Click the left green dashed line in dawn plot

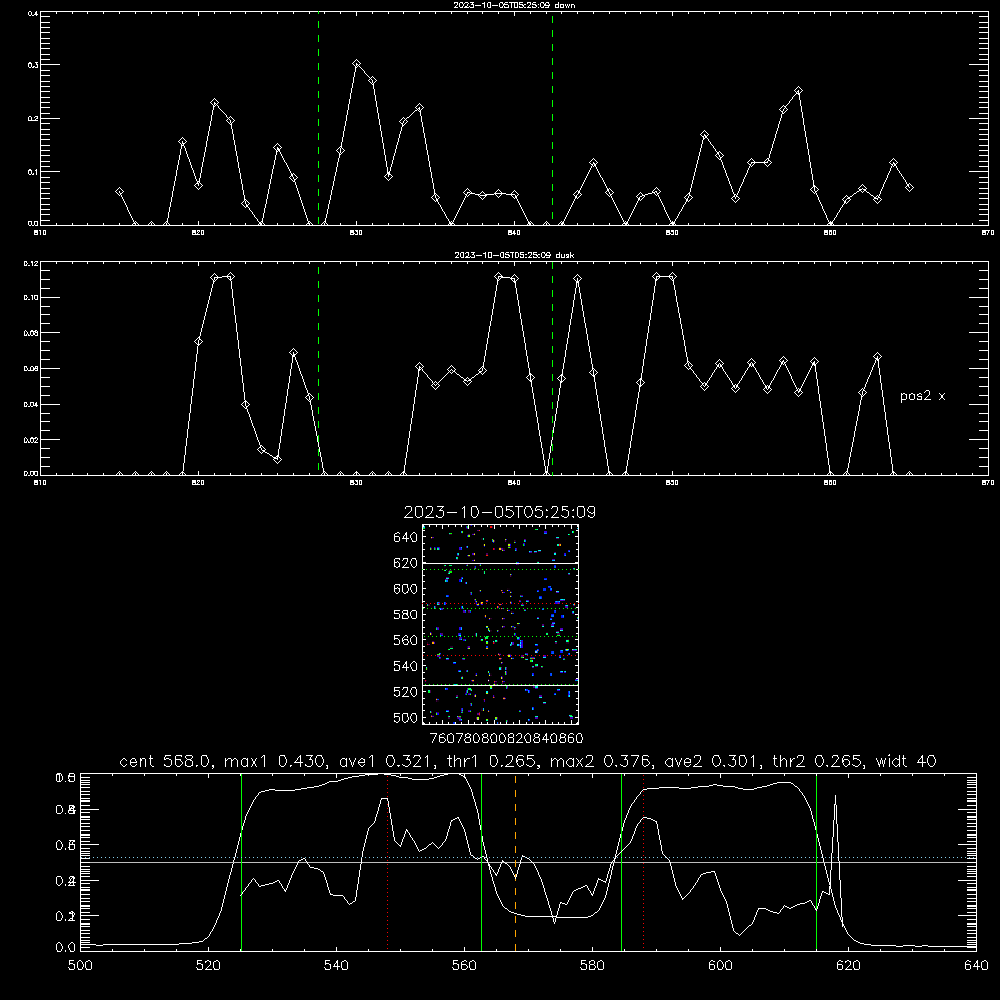pyautogui.click(x=318, y=118)
